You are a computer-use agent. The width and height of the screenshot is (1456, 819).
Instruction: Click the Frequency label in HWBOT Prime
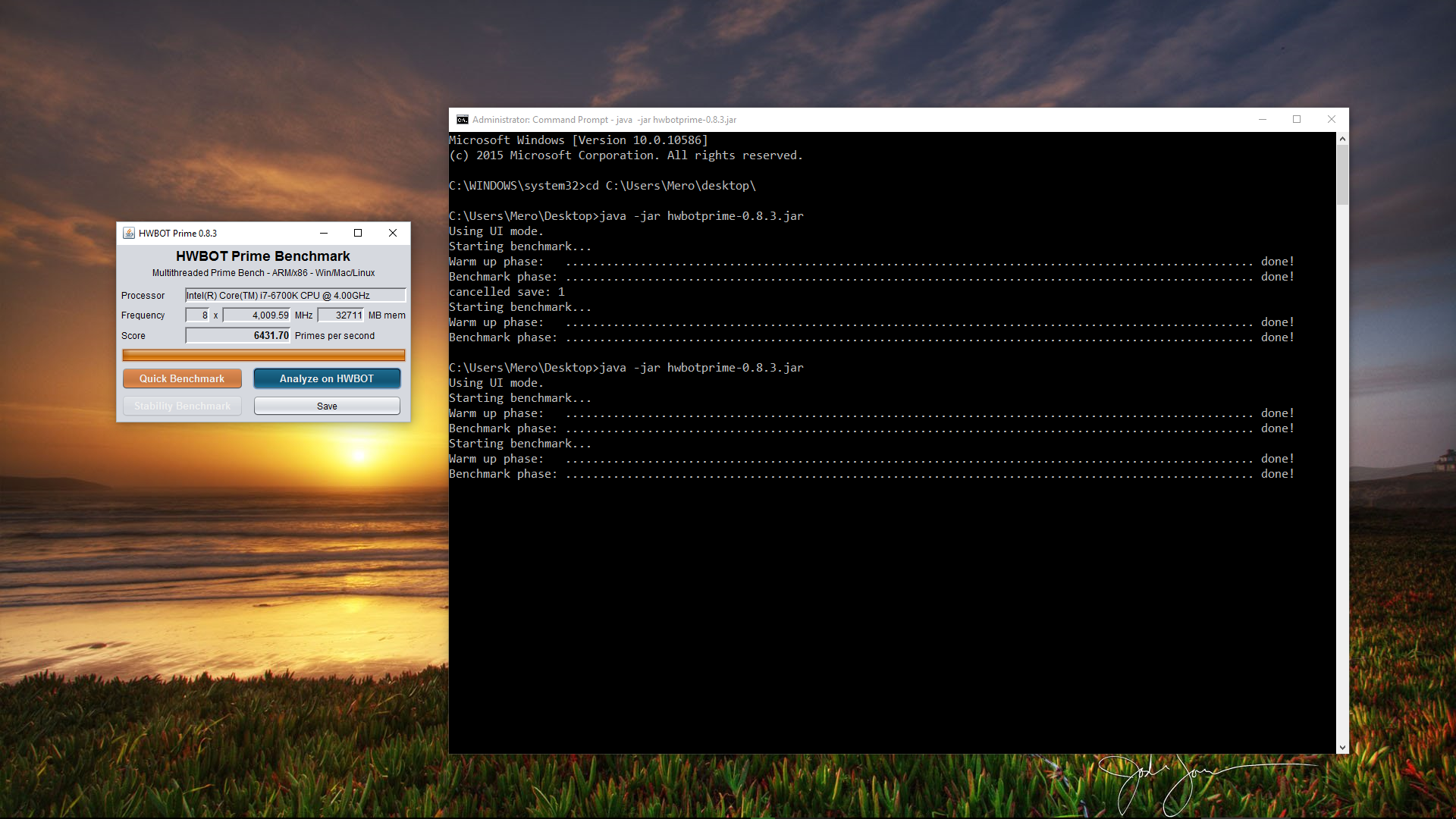143,315
